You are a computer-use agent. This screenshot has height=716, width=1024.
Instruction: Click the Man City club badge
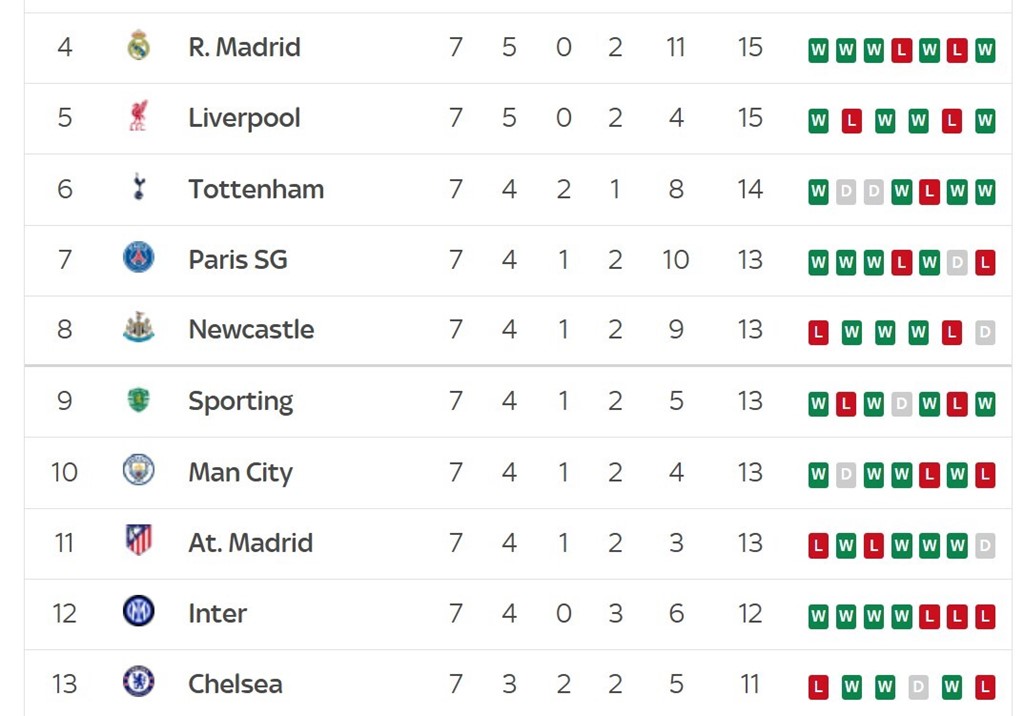coord(138,470)
